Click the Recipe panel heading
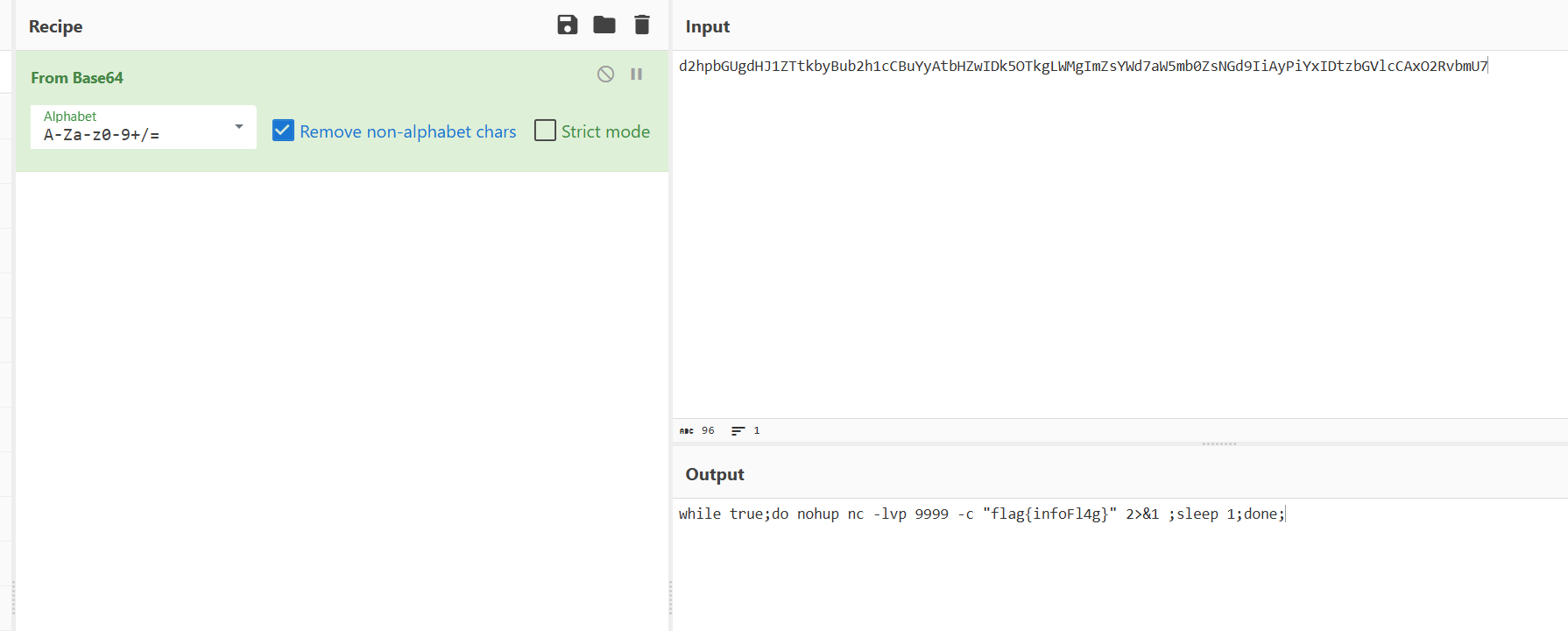 [x=56, y=26]
